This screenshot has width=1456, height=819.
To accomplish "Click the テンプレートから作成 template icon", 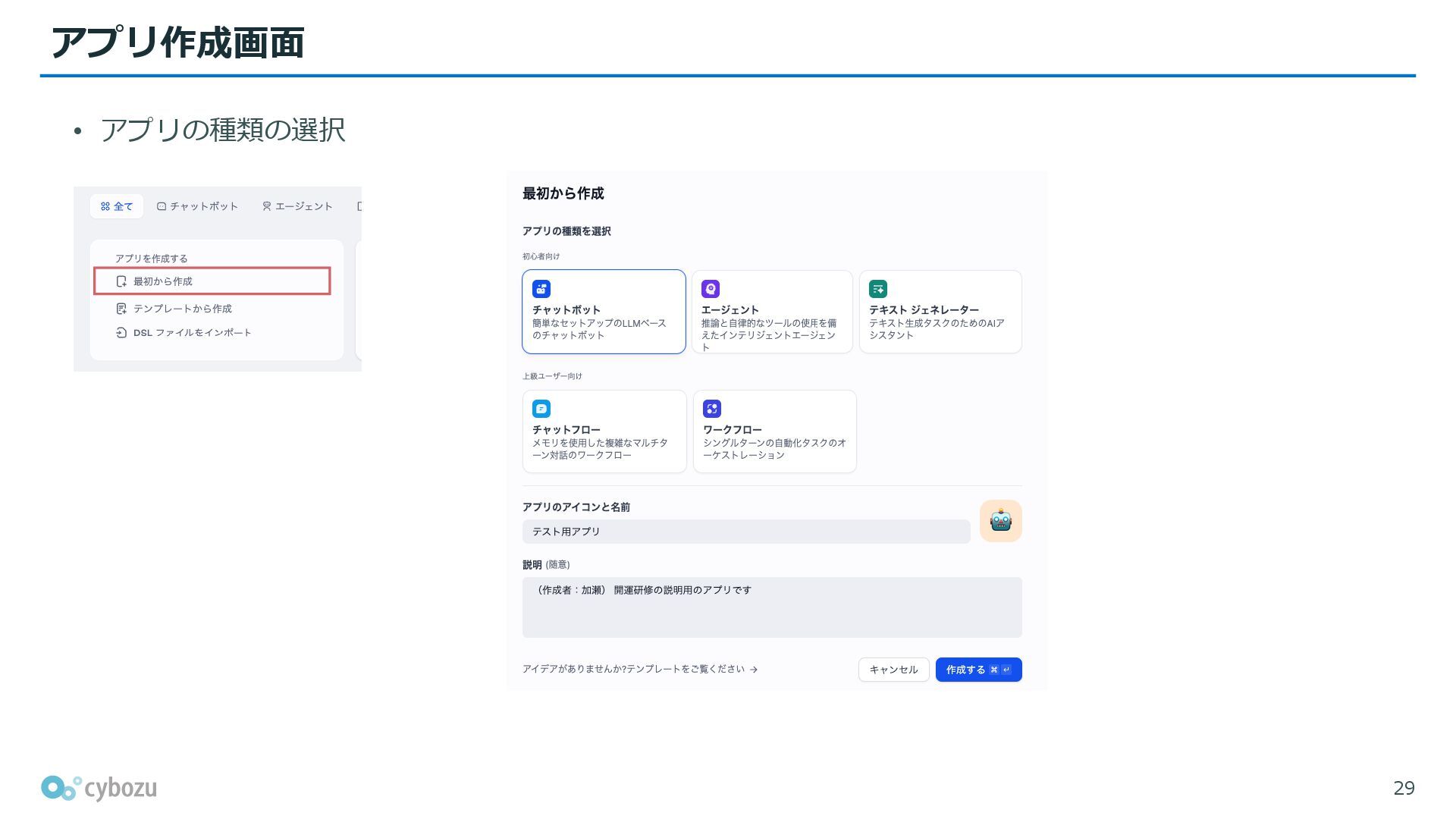I will click(x=121, y=309).
